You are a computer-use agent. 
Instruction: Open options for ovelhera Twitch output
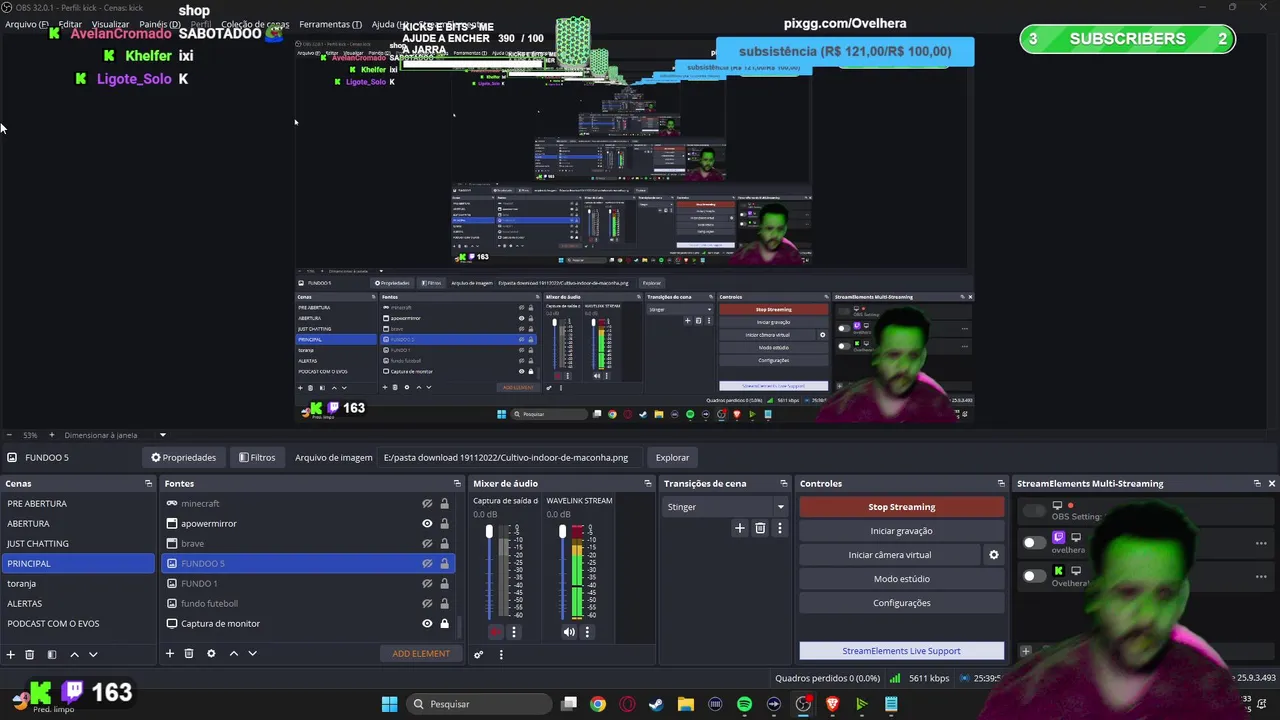[1261, 543]
